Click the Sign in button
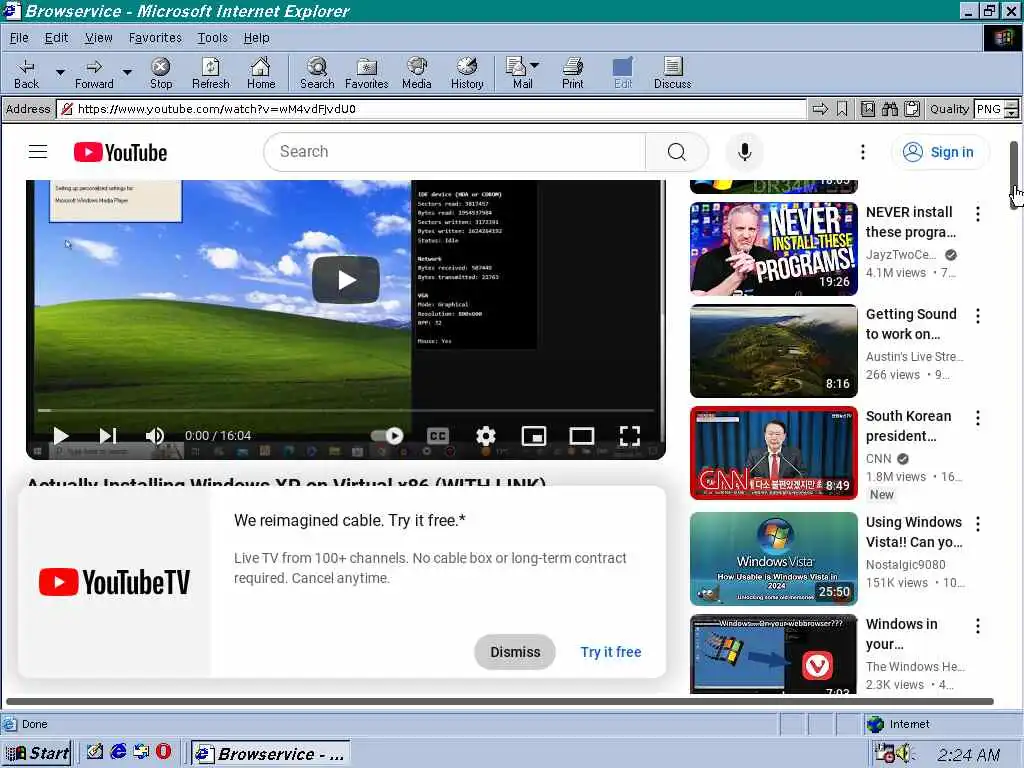Viewport: 1024px width, 768px height. 938,152
